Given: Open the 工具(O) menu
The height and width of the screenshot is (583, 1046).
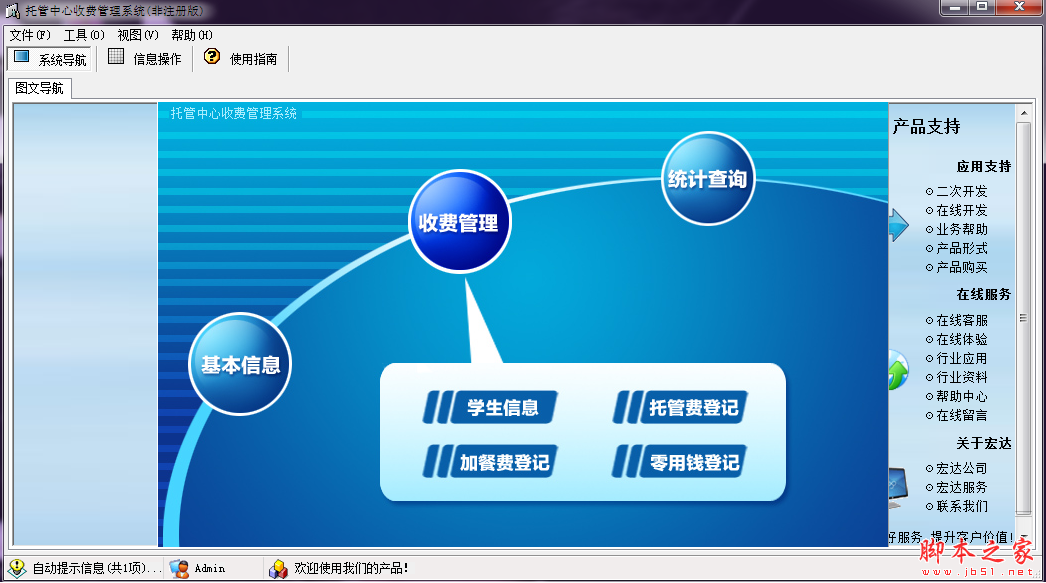Looking at the screenshot, I should (x=84, y=35).
